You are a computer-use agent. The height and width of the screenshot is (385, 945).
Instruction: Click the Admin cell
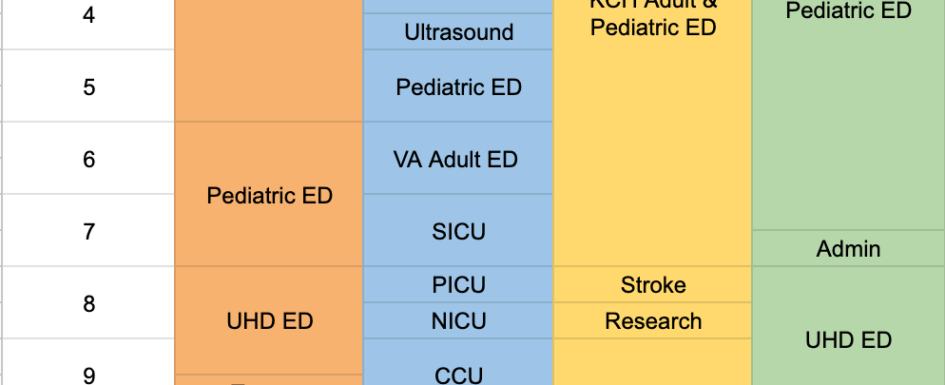pyautogui.click(x=848, y=248)
